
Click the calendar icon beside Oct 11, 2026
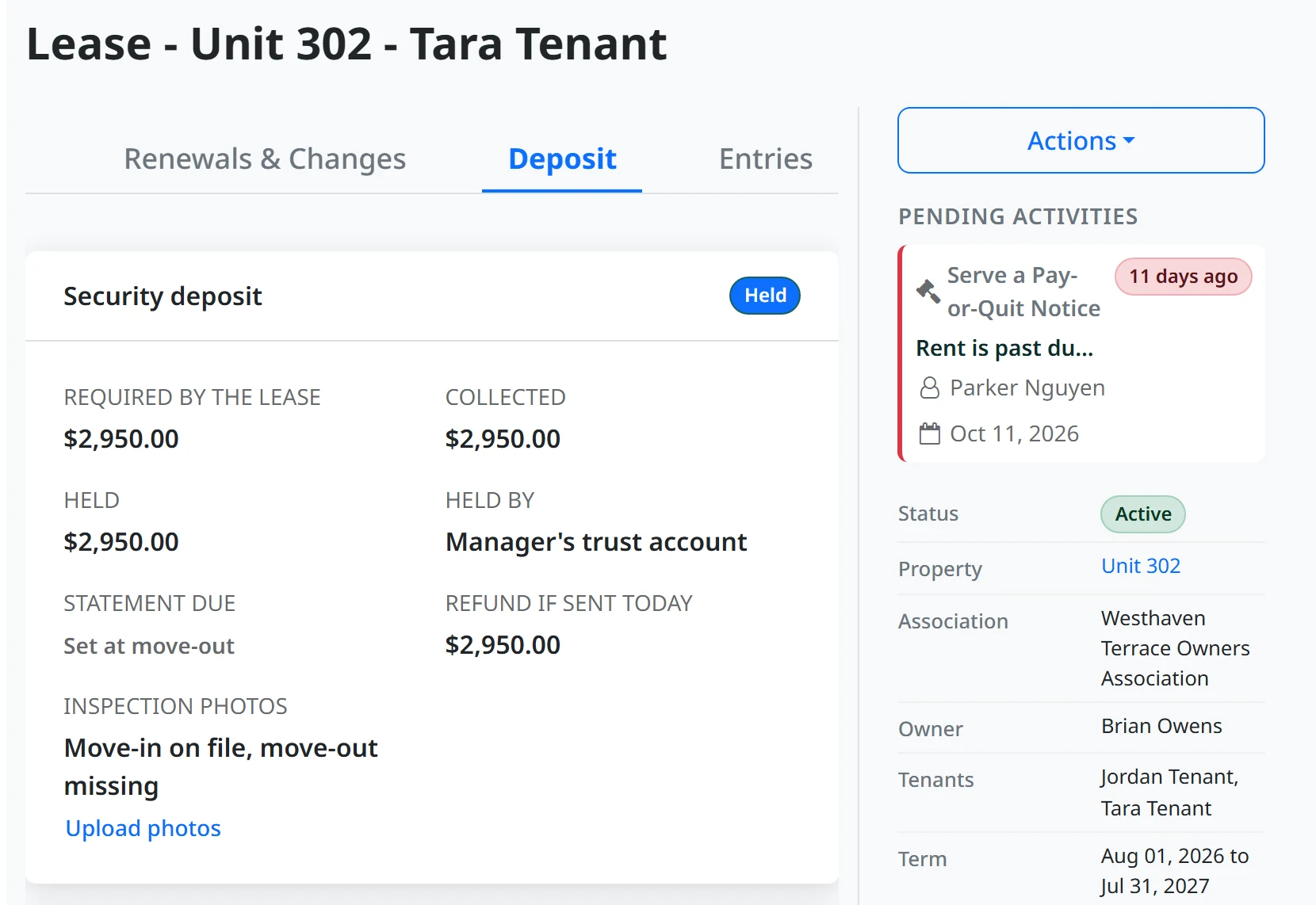click(x=929, y=433)
